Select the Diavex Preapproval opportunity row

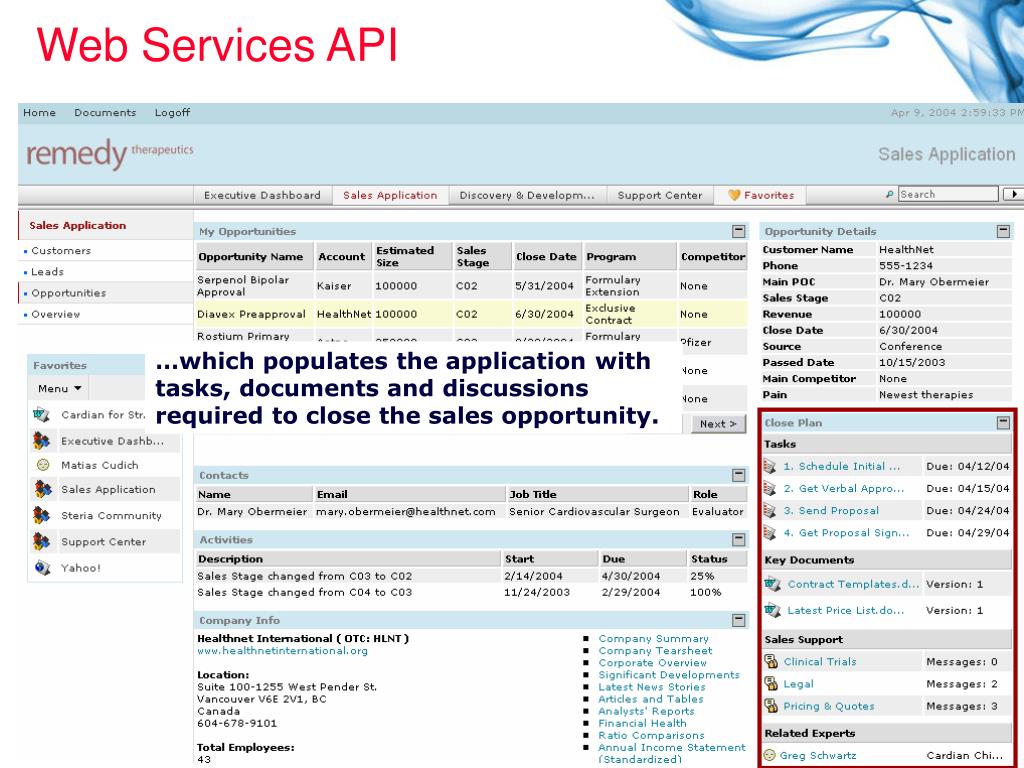click(x=471, y=314)
